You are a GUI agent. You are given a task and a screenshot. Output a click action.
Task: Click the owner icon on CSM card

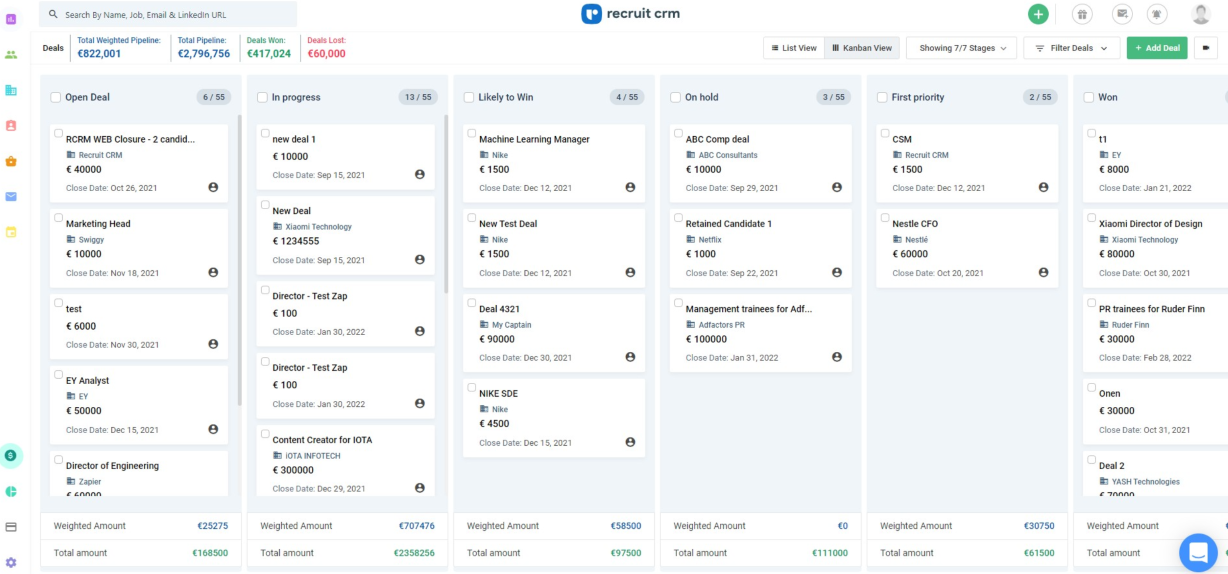coord(1043,187)
